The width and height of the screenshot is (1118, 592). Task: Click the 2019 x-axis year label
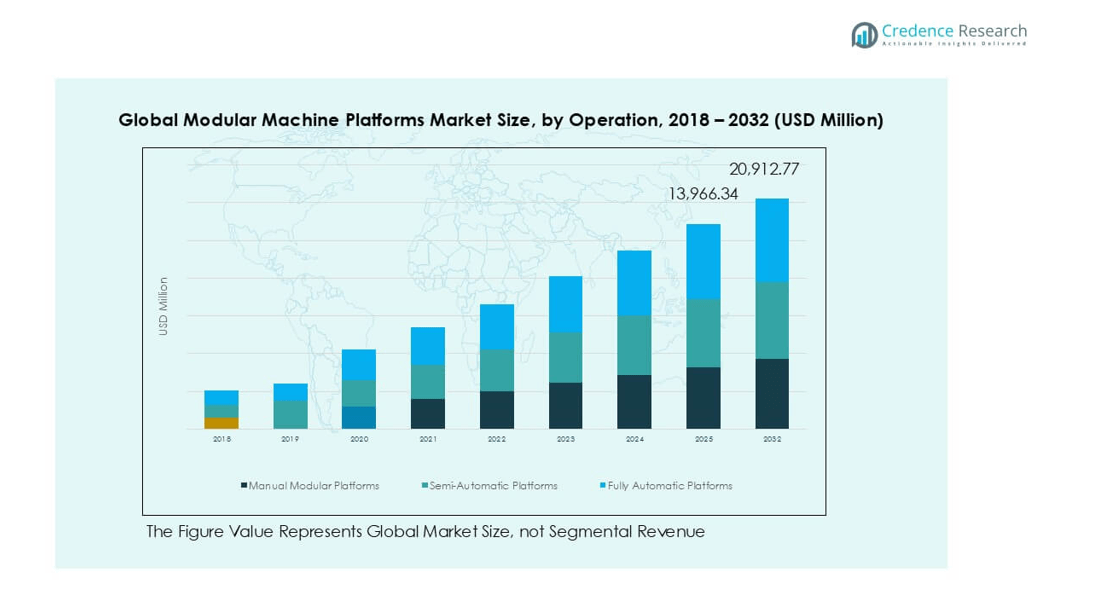pos(290,439)
